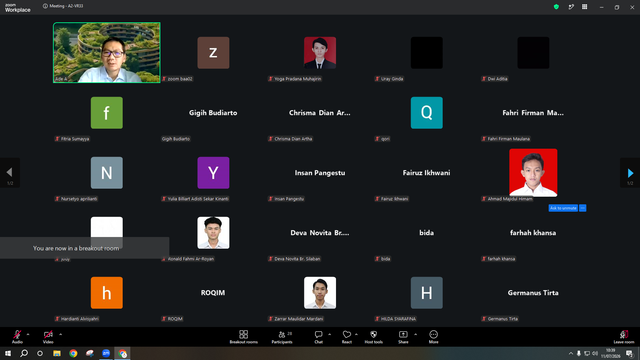Click the large Insan Pangestu name

click(x=320, y=173)
